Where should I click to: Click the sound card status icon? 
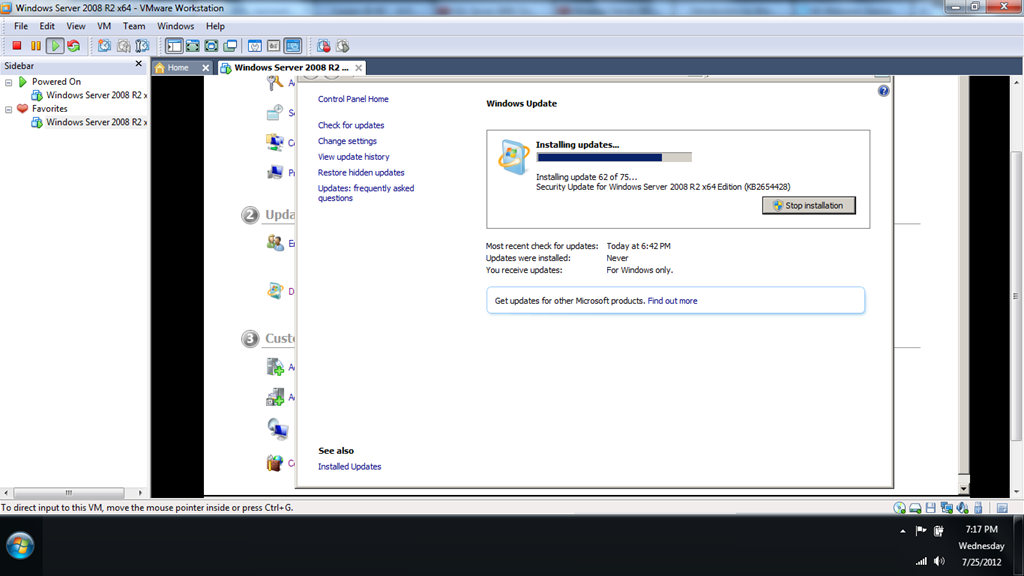point(962,508)
